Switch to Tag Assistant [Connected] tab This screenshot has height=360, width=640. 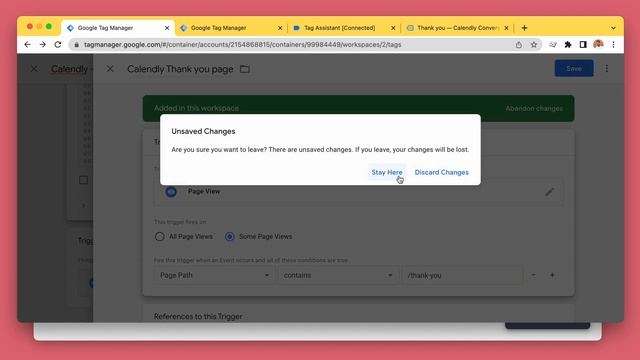[344, 28]
